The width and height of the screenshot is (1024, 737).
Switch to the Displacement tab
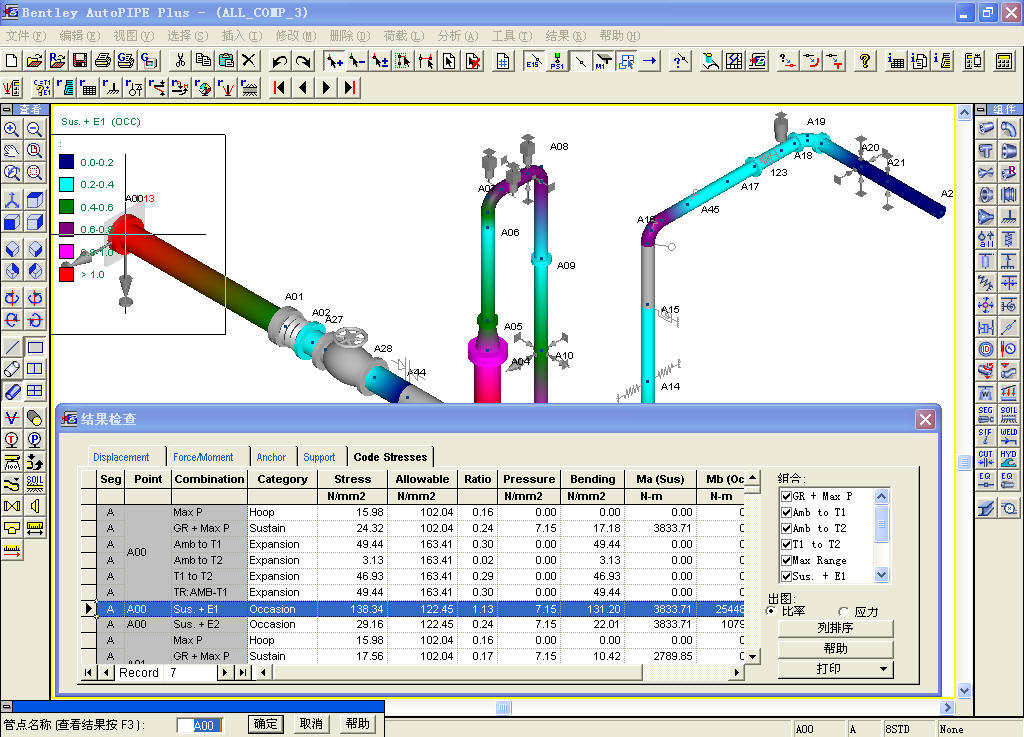pyautogui.click(x=121, y=457)
